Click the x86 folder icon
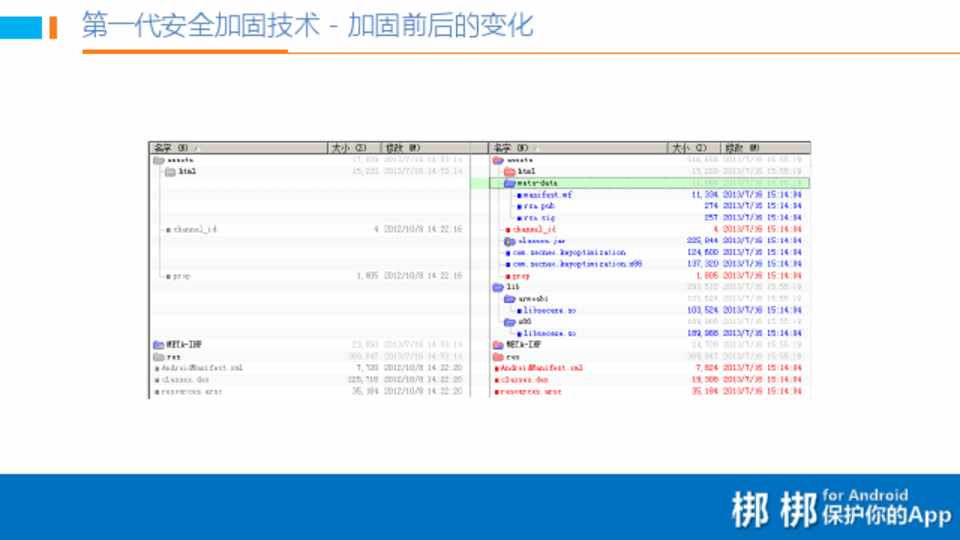The height and width of the screenshot is (540, 960). point(509,322)
